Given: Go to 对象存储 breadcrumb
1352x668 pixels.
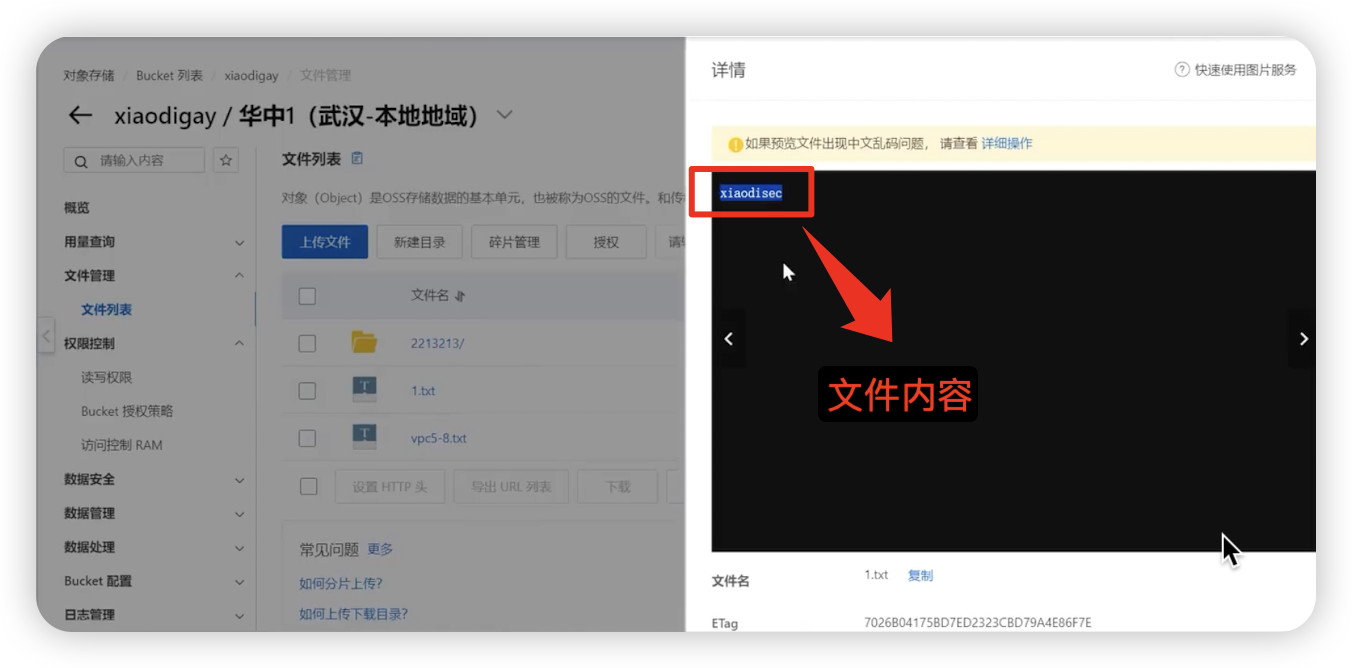Looking at the screenshot, I should coord(89,75).
